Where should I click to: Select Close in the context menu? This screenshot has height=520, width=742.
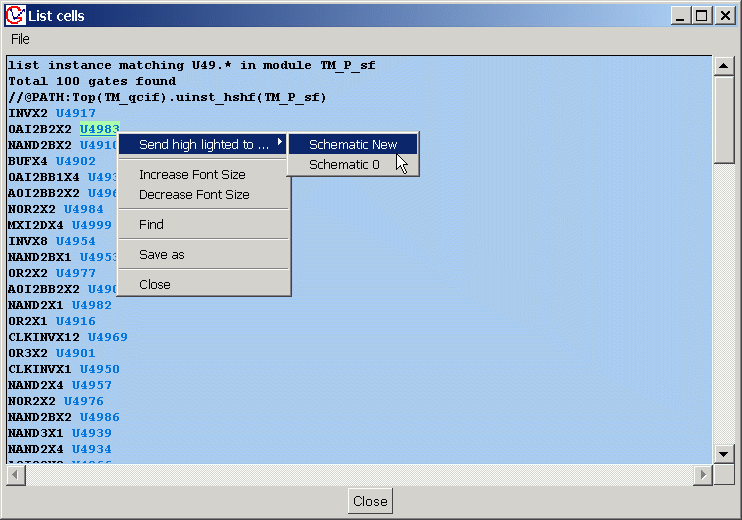(154, 285)
